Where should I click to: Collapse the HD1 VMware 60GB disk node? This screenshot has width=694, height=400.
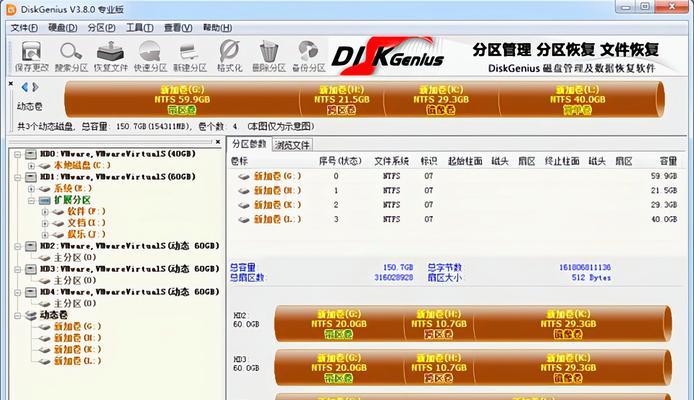click(18, 177)
